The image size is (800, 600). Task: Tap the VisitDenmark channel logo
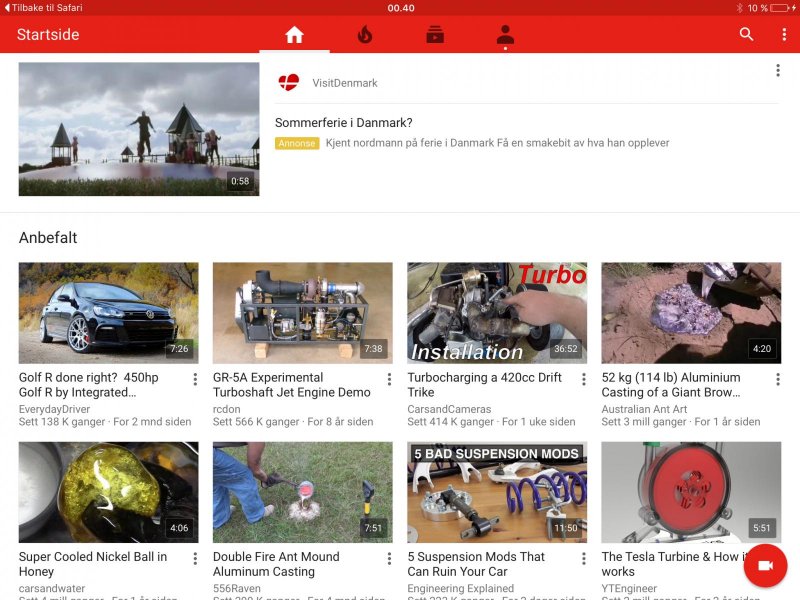coord(289,83)
